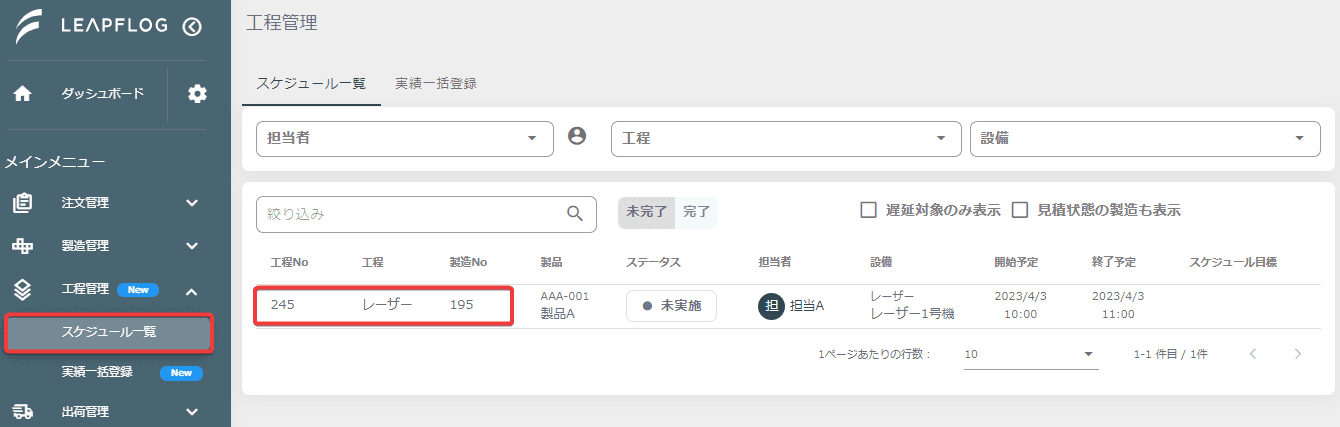Open the 設備 dropdown

click(x=1145, y=139)
